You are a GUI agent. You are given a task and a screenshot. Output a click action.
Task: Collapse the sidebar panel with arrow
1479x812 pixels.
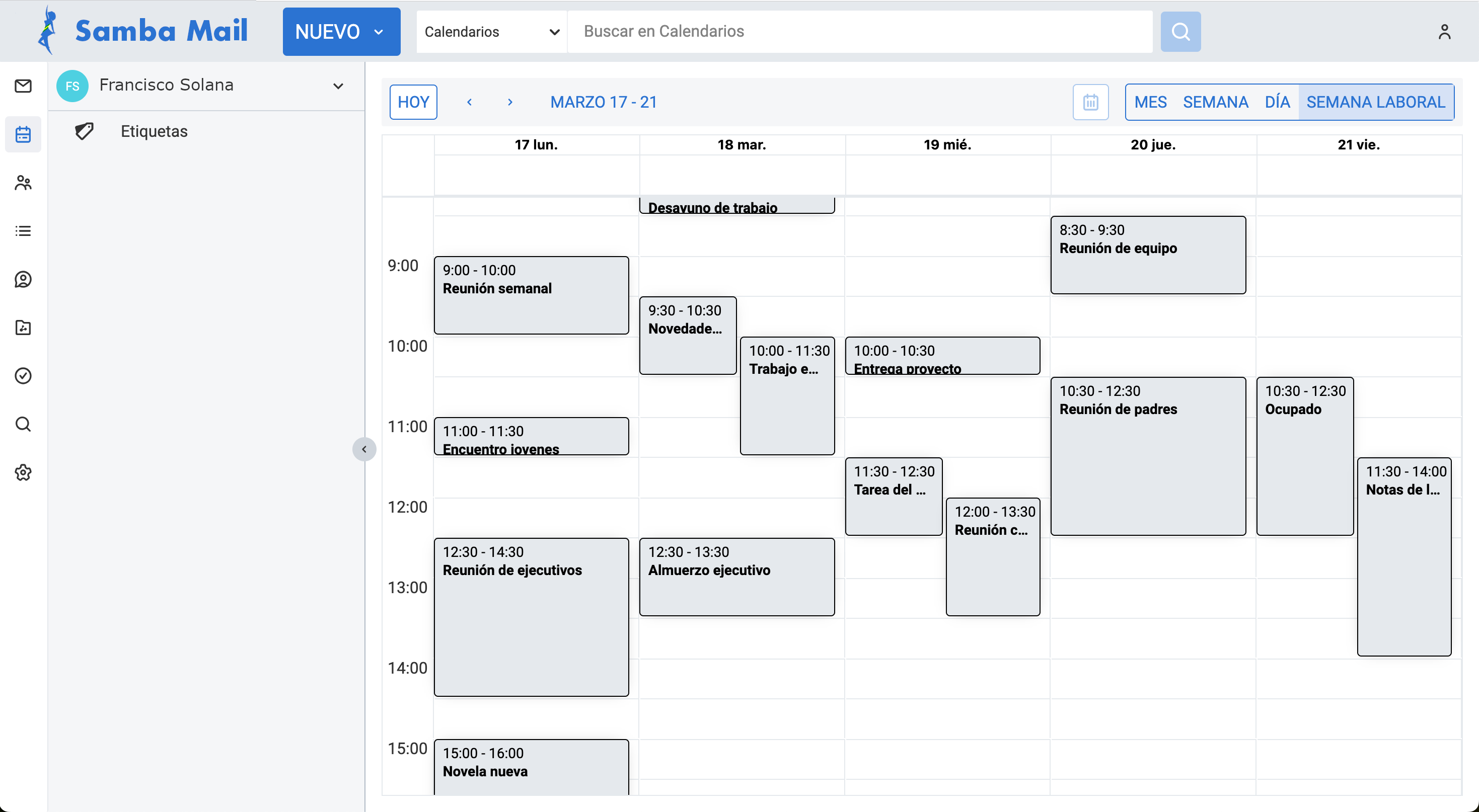(x=364, y=449)
